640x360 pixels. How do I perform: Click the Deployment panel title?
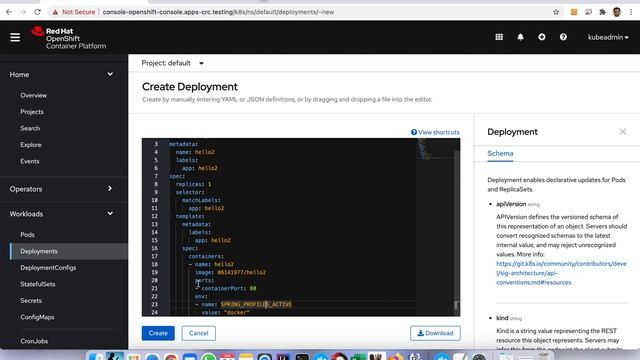point(512,132)
